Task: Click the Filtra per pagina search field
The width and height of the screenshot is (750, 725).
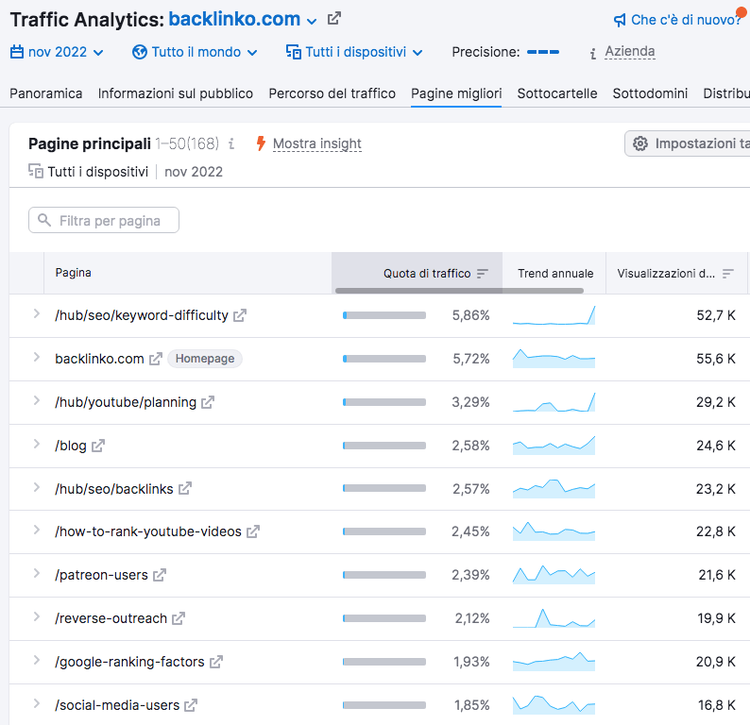Action: pos(104,220)
